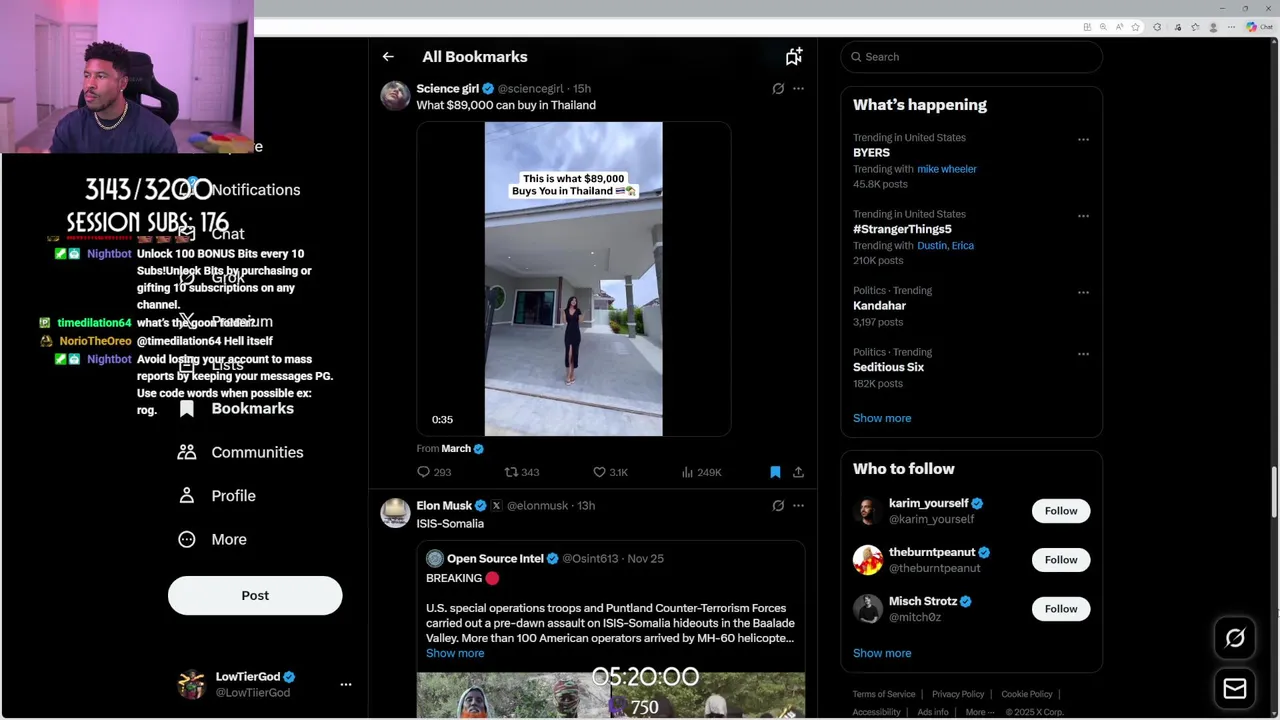
Task: Click the Post button
Action: [x=255, y=595]
